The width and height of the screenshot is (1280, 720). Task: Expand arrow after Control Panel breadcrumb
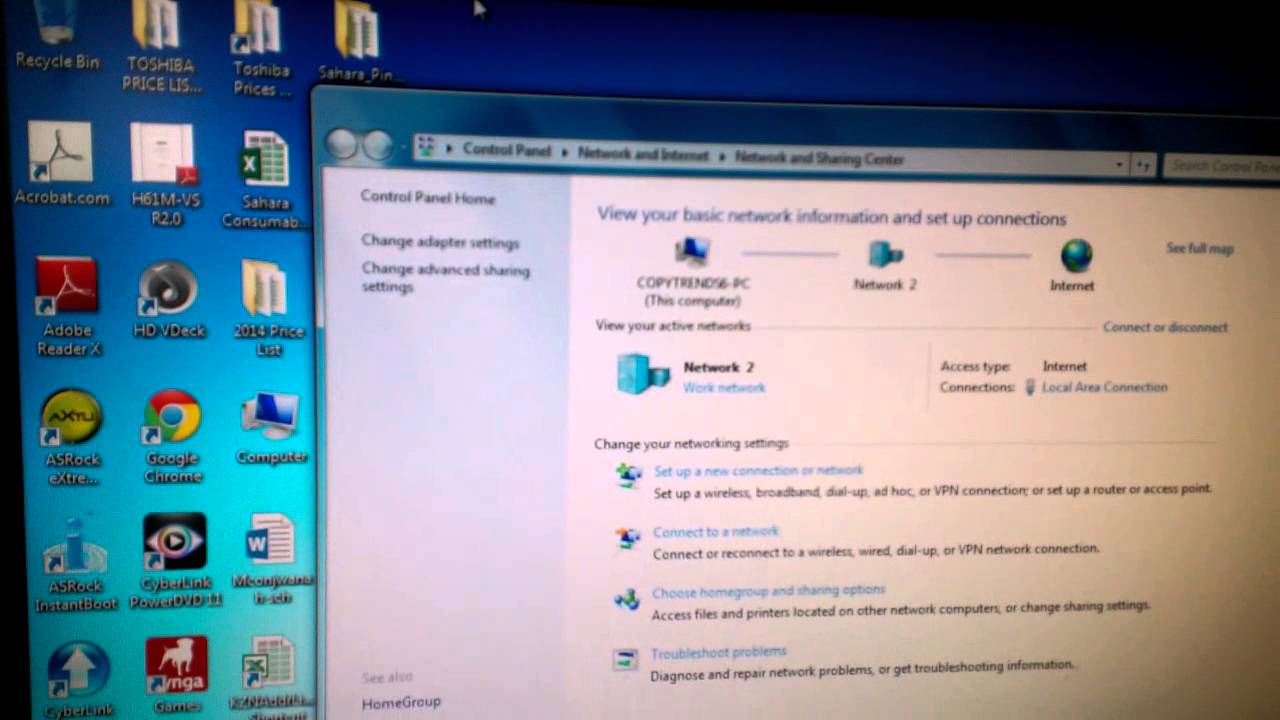coord(564,152)
